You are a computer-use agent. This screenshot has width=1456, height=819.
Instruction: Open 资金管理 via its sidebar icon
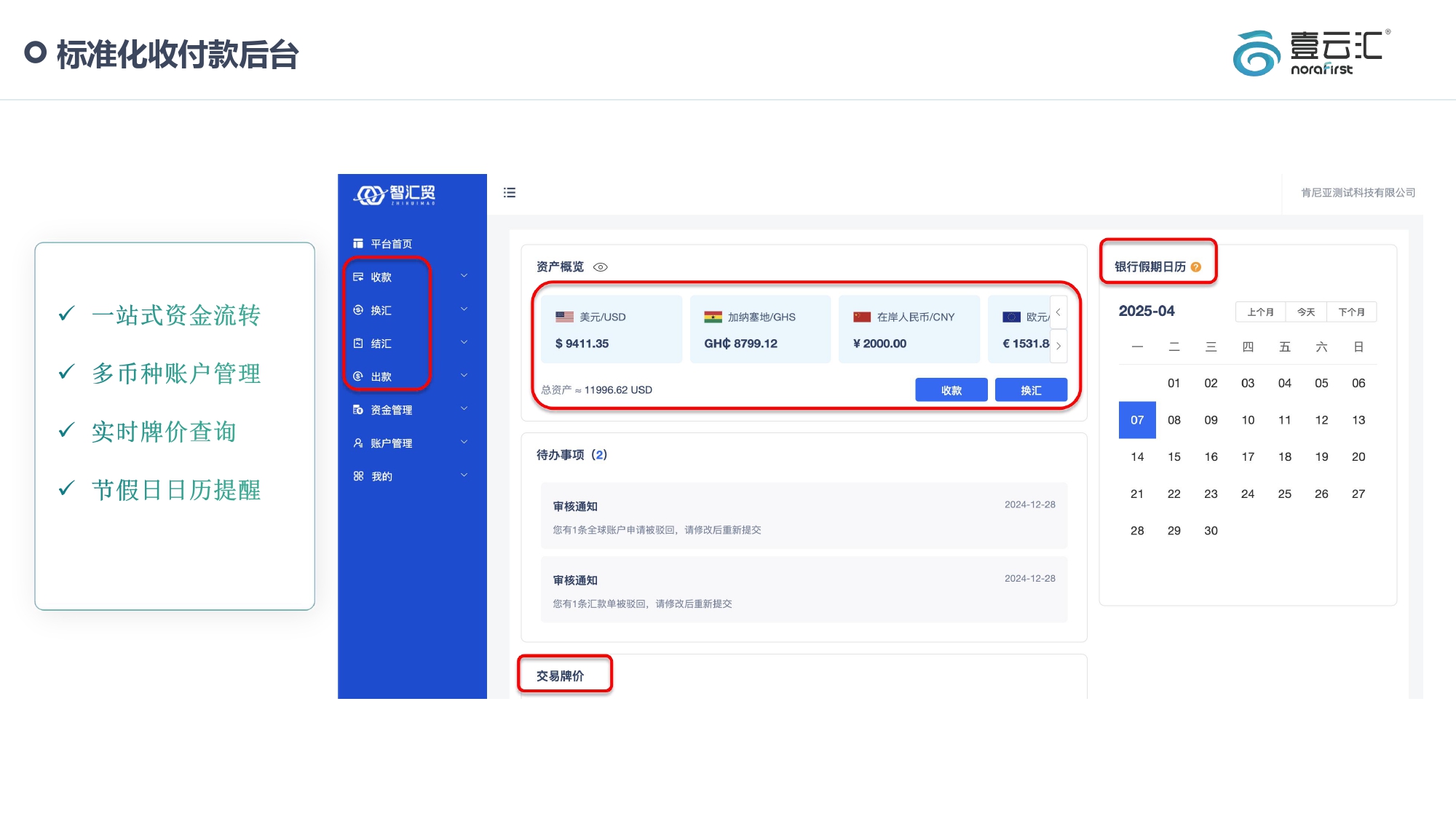pos(357,410)
